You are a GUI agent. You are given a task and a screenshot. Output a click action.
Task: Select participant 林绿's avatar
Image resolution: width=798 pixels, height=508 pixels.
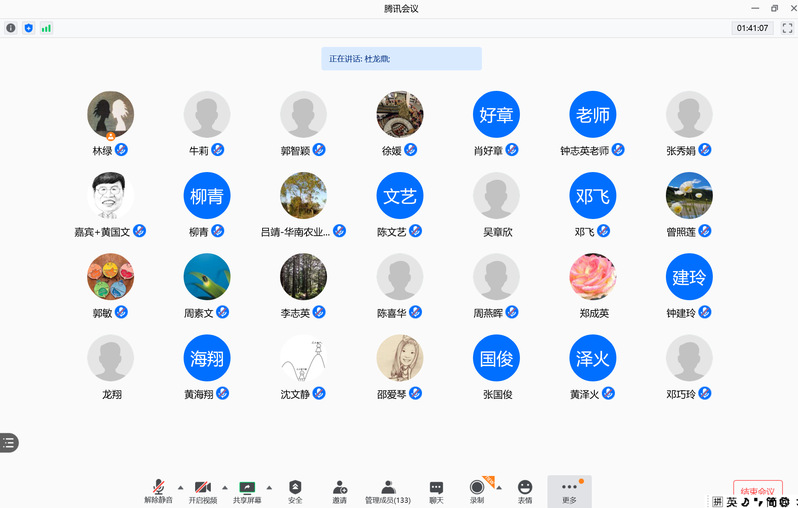(110, 115)
